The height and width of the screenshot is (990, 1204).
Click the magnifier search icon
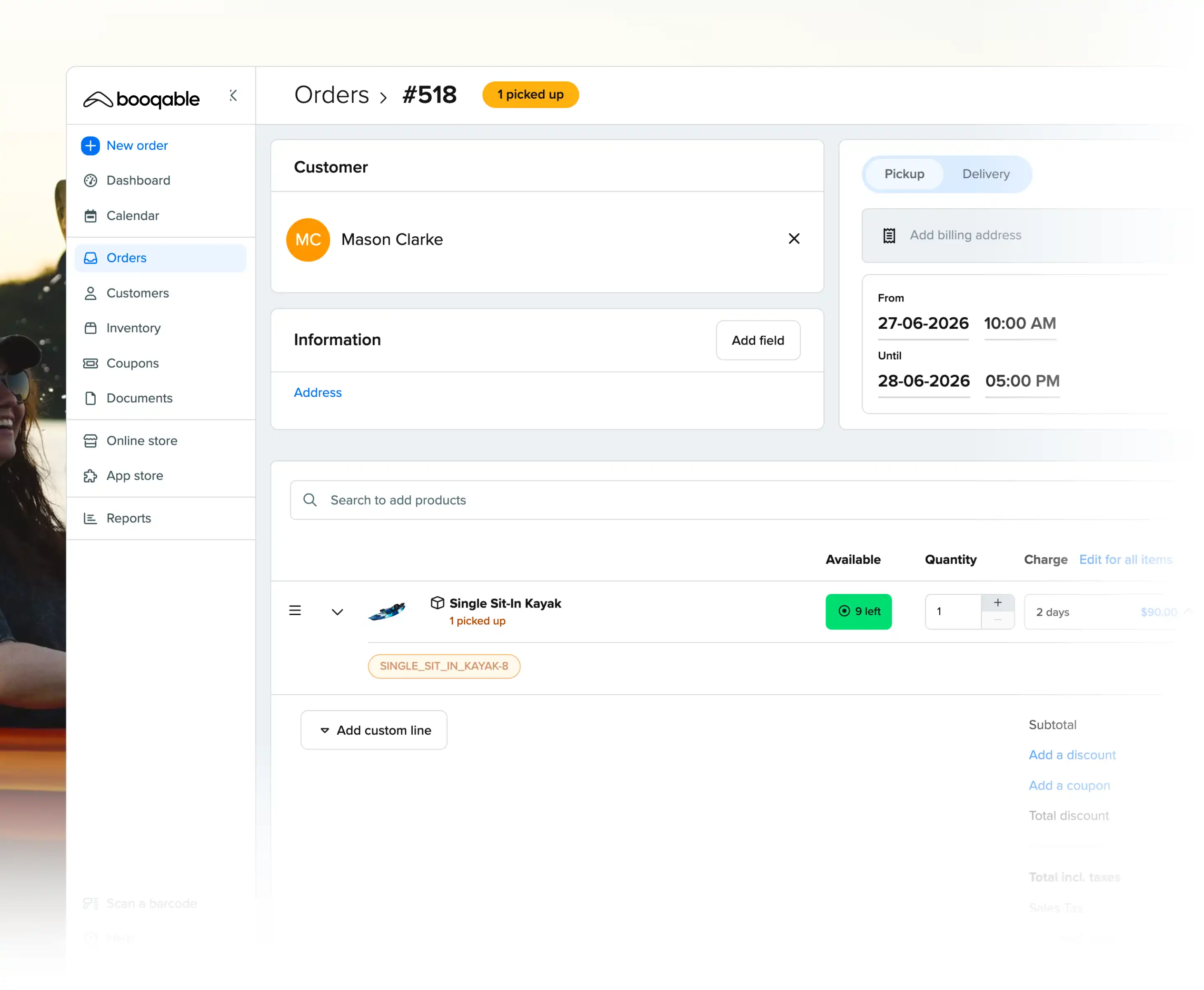(310, 500)
